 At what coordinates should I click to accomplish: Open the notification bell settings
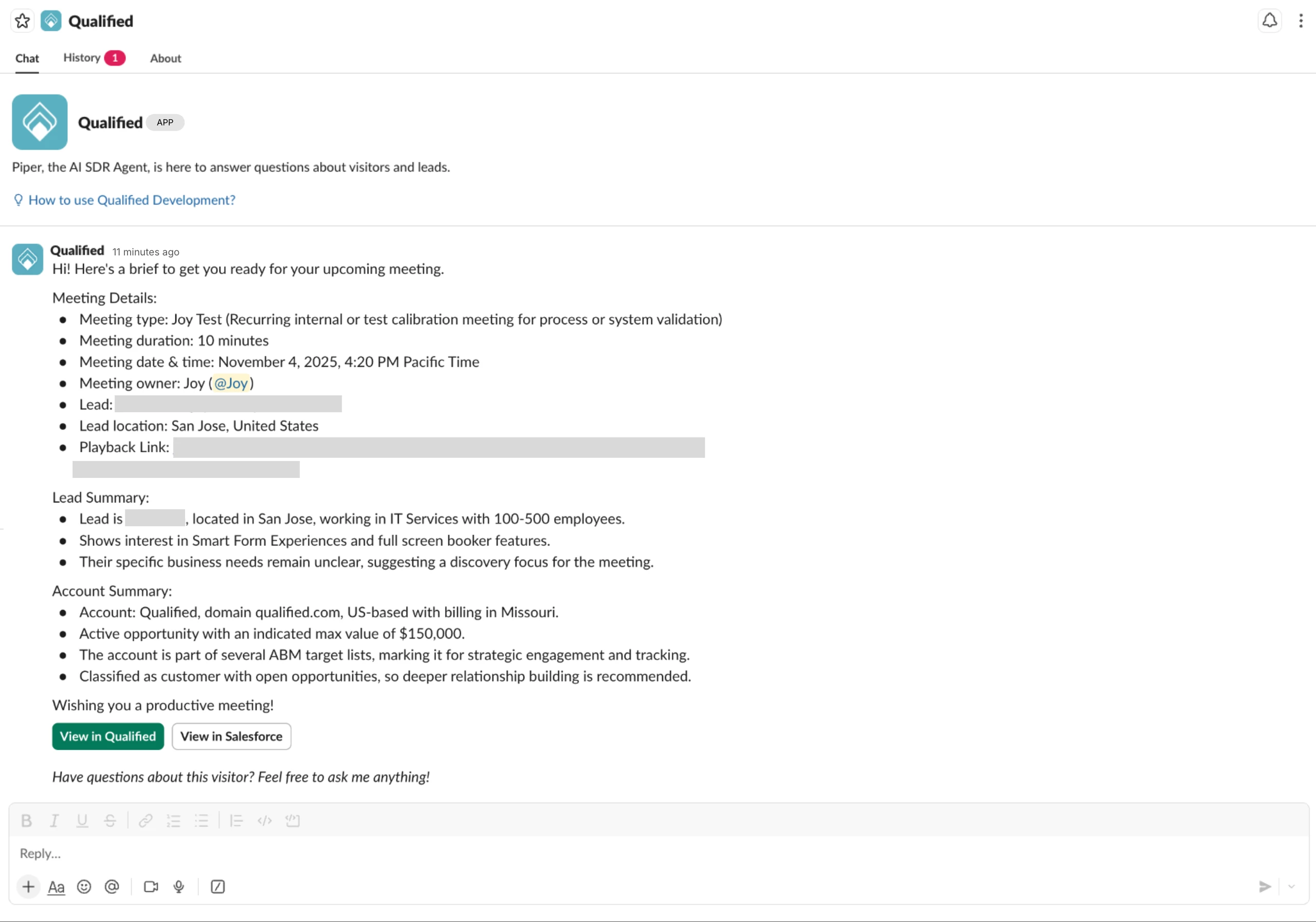[1270, 21]
